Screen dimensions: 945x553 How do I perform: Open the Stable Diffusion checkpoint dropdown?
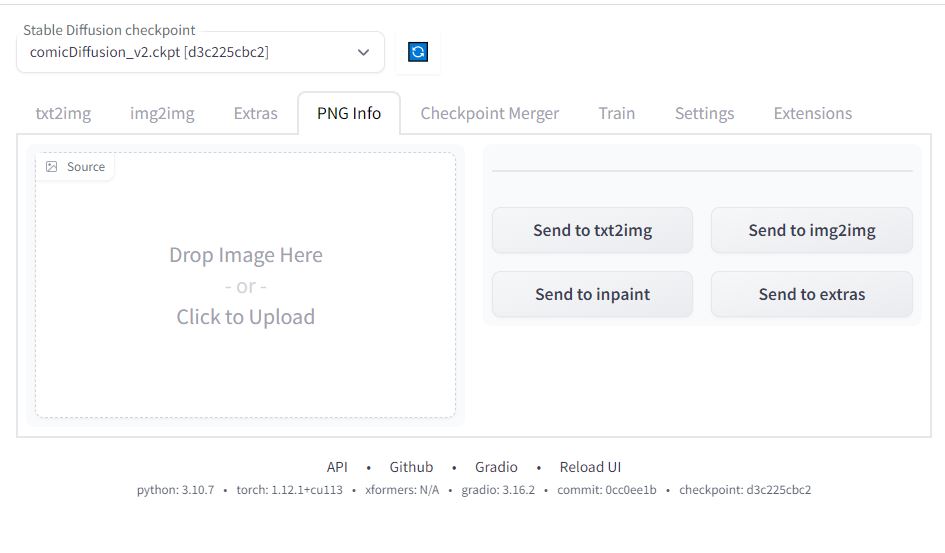[200, 52]
